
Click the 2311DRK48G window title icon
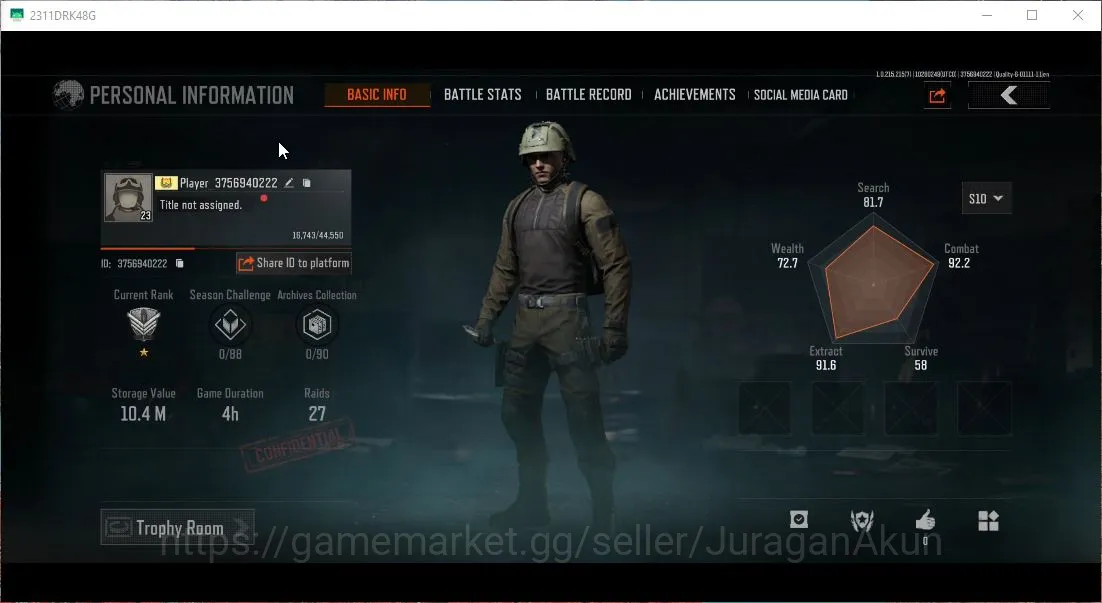pyautogui.click(x=17, y=15)
